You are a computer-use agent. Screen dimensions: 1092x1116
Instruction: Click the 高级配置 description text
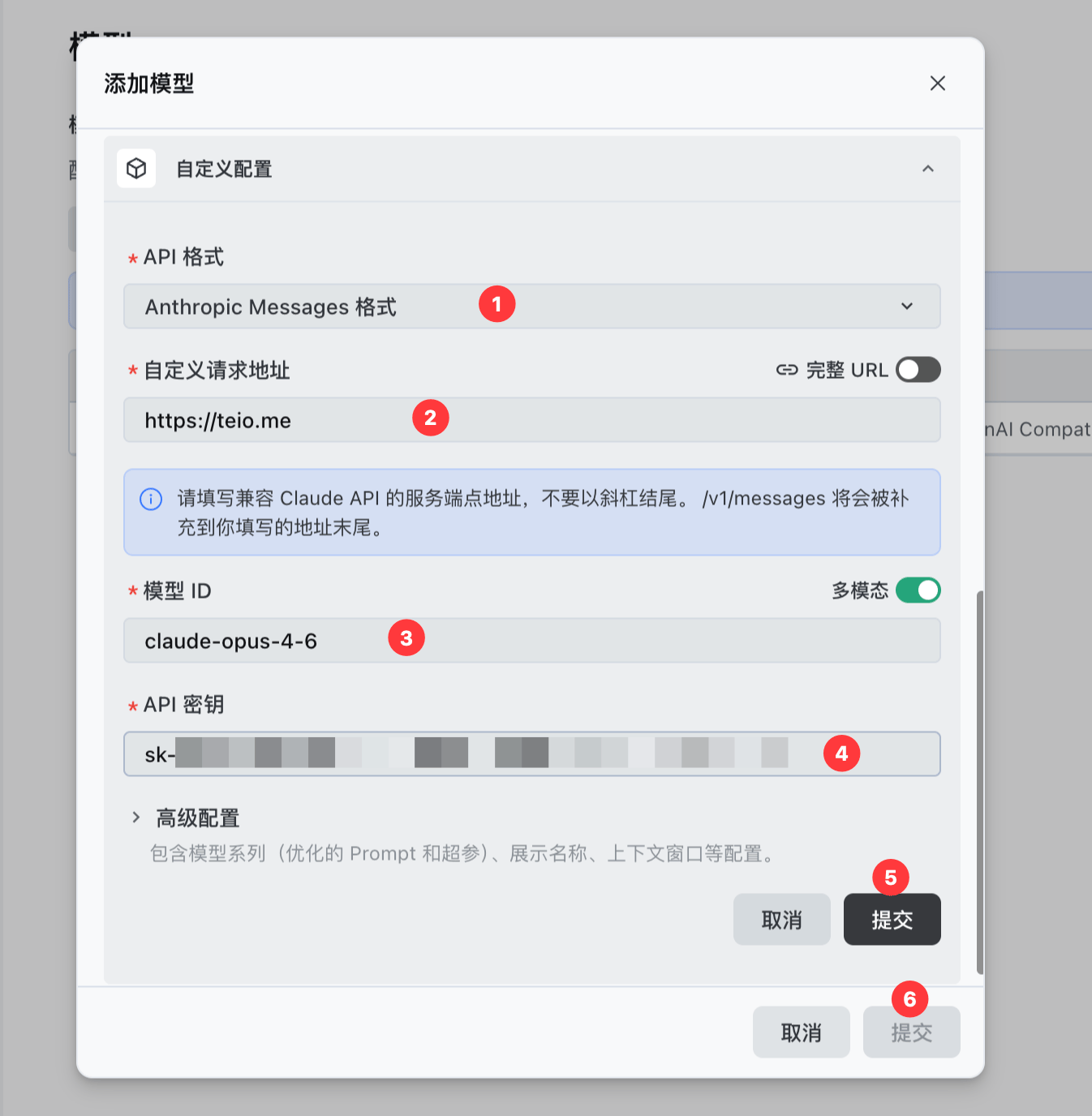pyautogui.click(x=465, y=854)
